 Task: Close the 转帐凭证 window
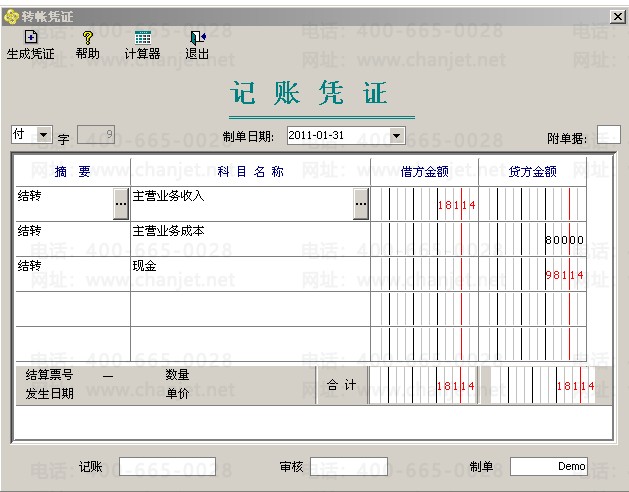pos(617,17)
